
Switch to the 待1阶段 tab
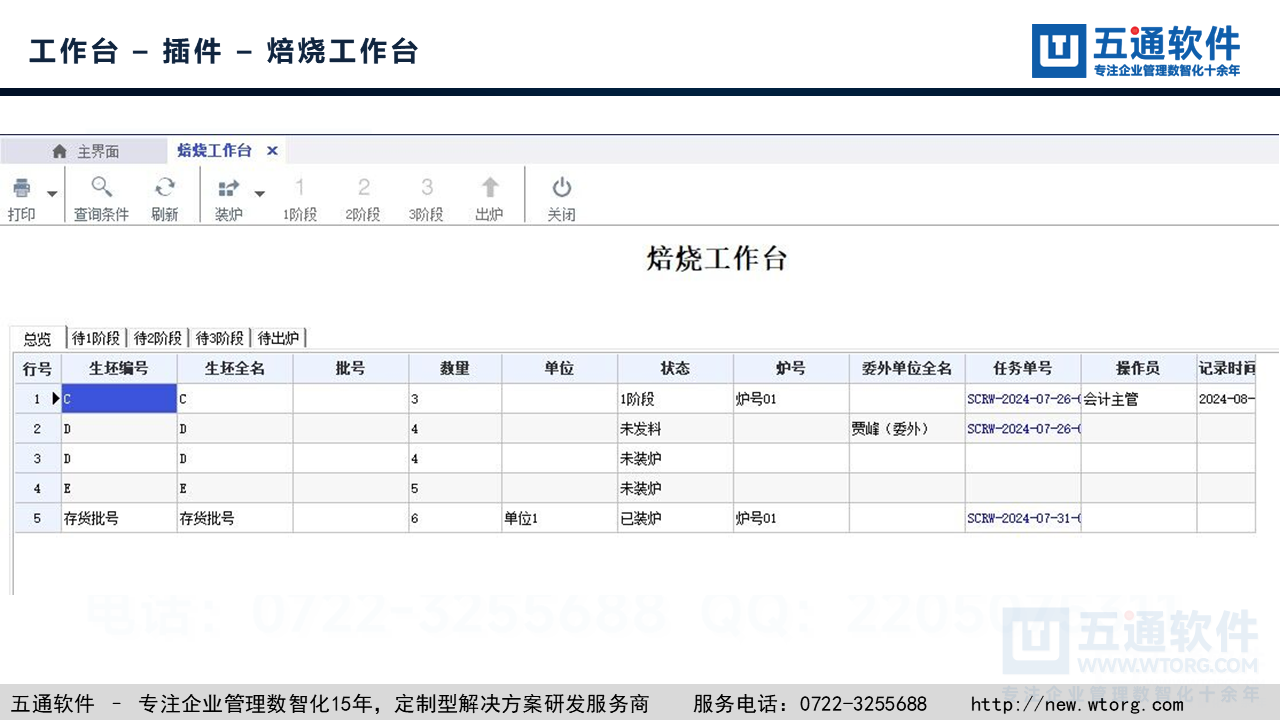[x=96, y=338]
